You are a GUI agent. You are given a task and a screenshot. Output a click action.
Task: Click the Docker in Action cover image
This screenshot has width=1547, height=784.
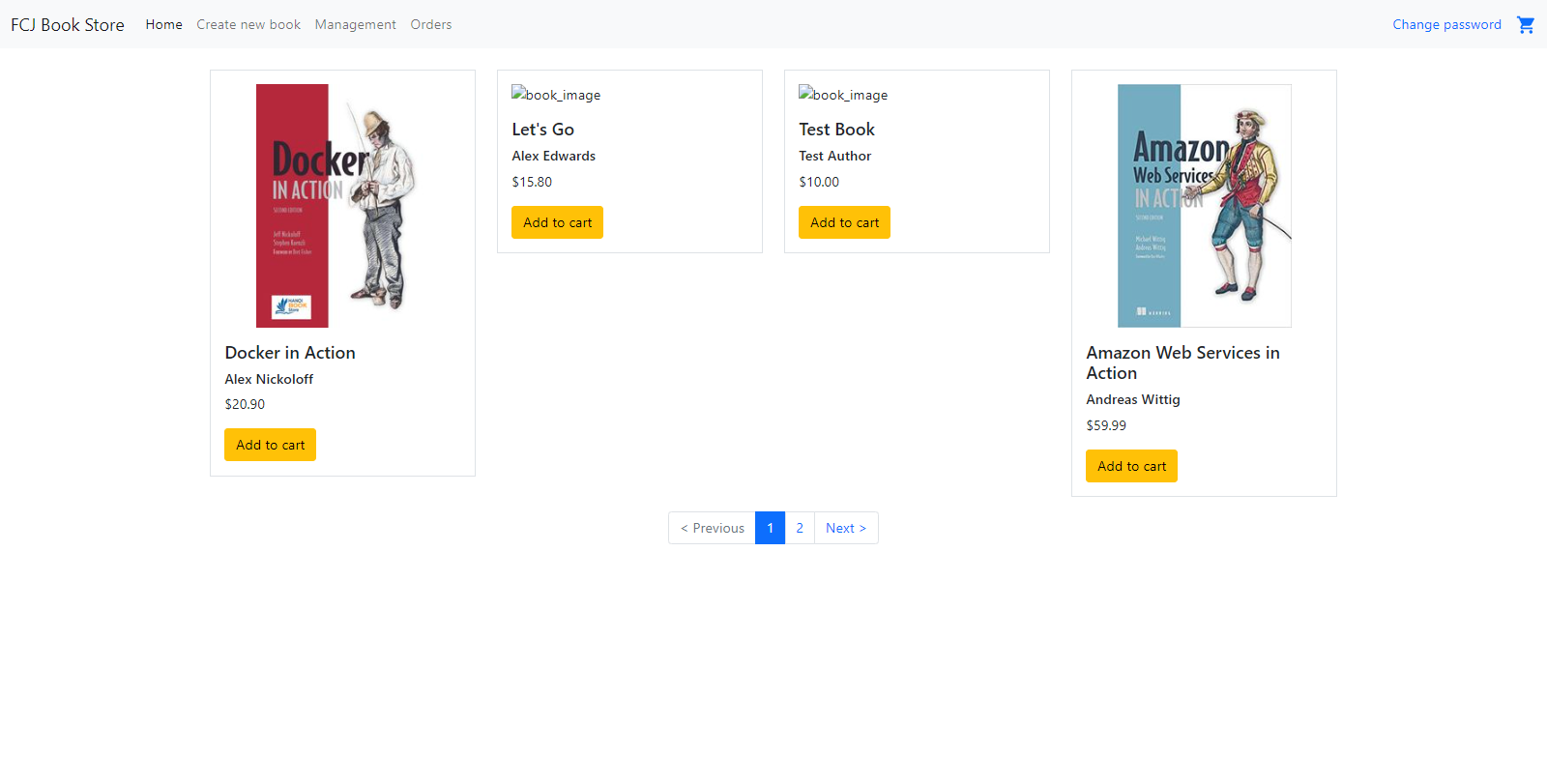[342, 206]
